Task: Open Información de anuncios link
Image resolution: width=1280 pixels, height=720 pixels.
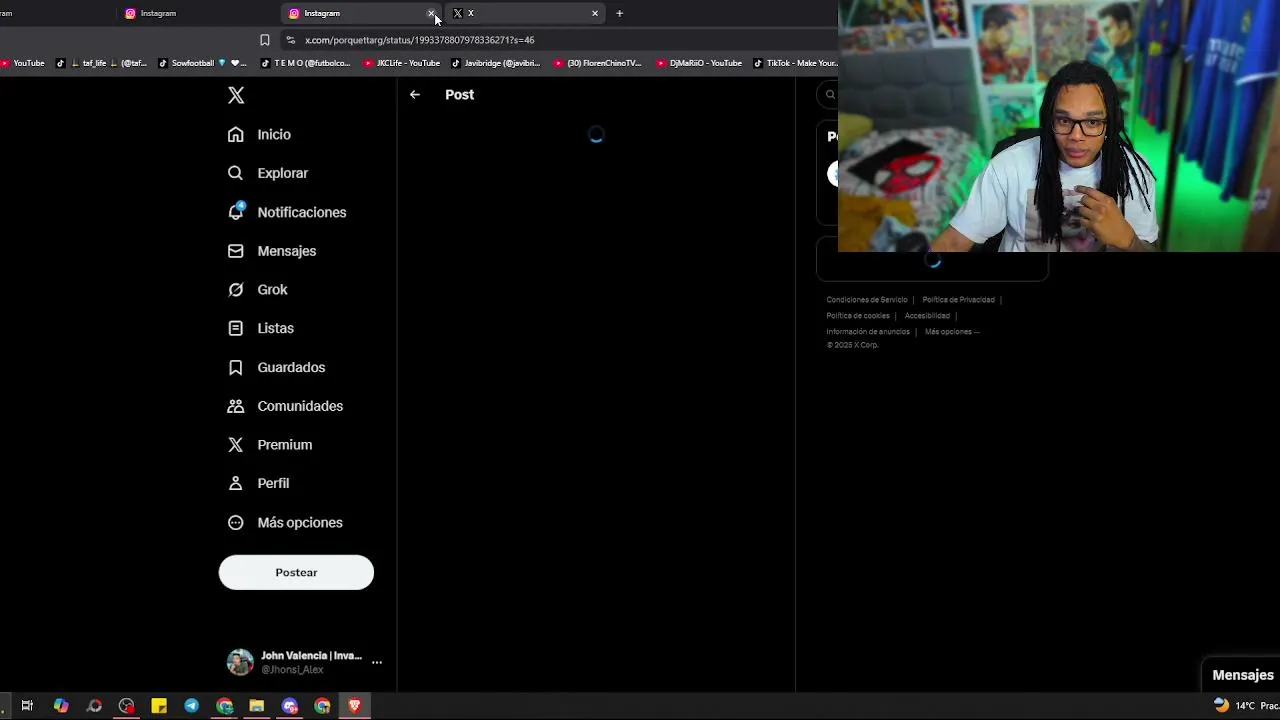Action: point(868,332)
